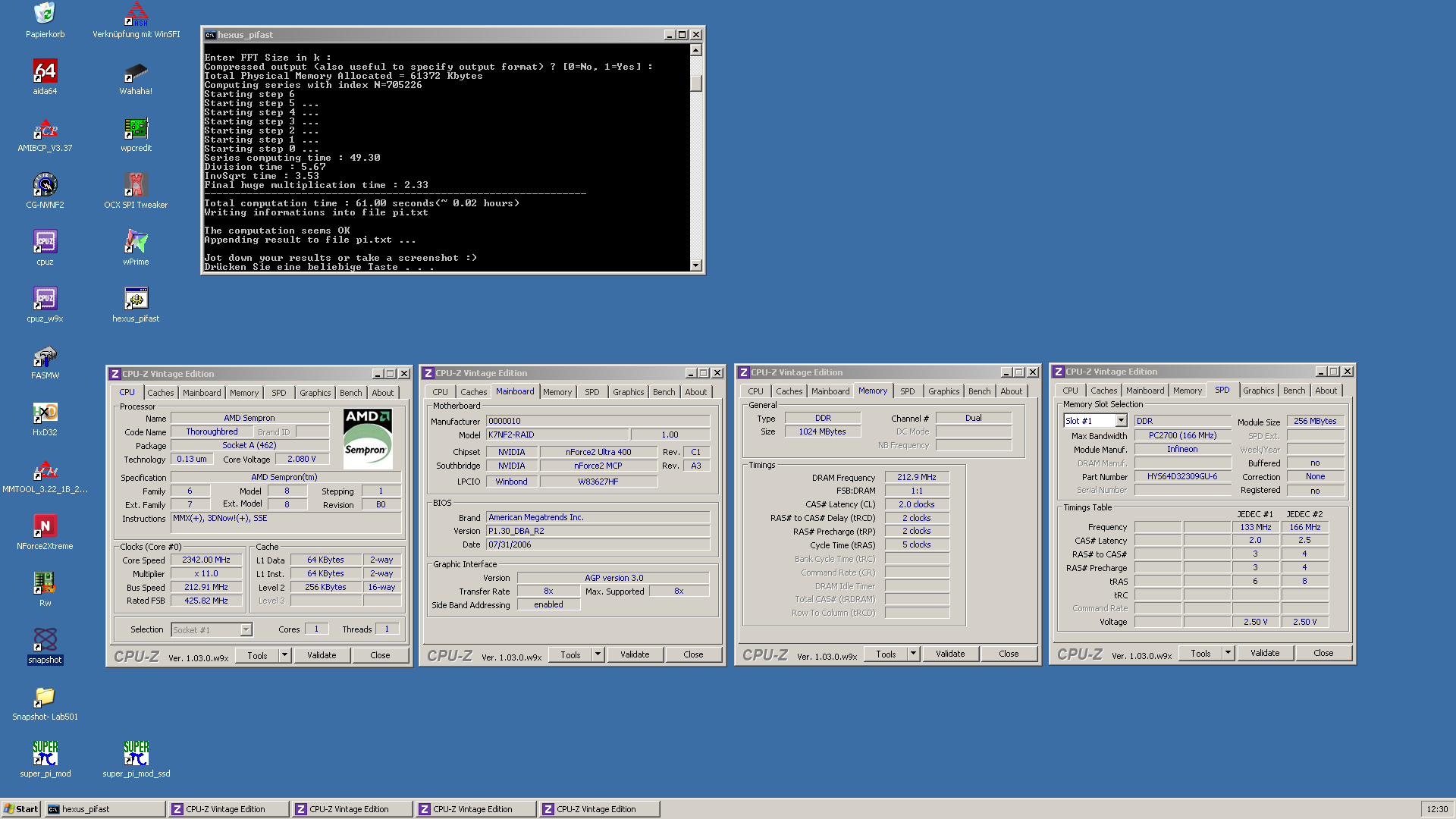
Task: Open the Wahaha! desktop icon
Action: point(136,71)
